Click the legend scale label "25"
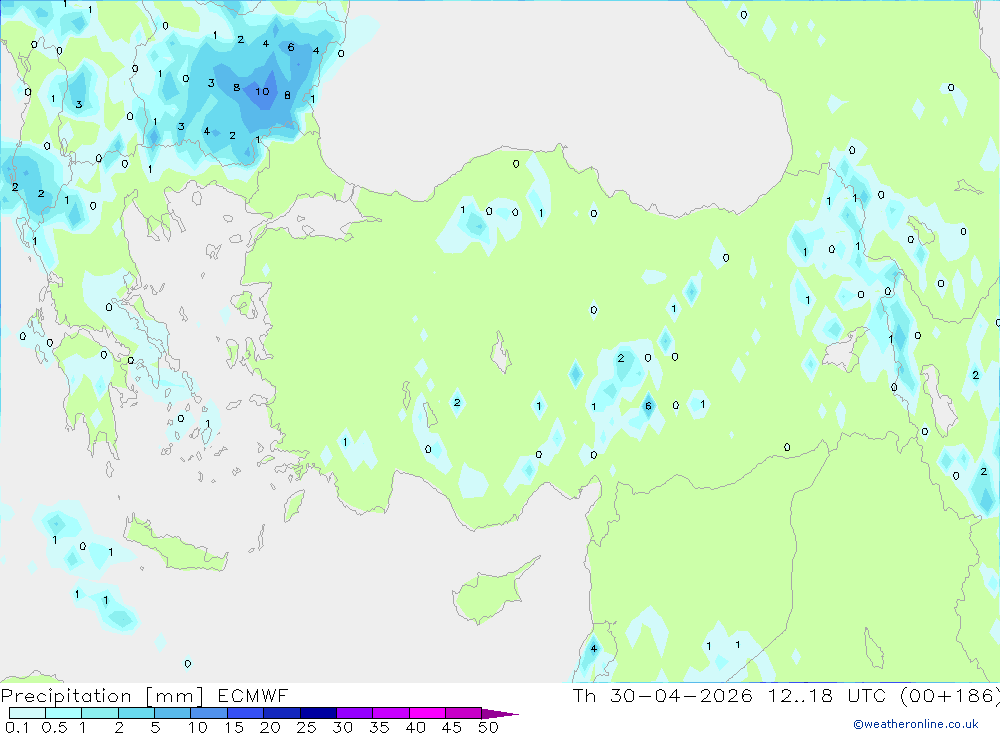The image size is (1000, 733). [306, 727]
